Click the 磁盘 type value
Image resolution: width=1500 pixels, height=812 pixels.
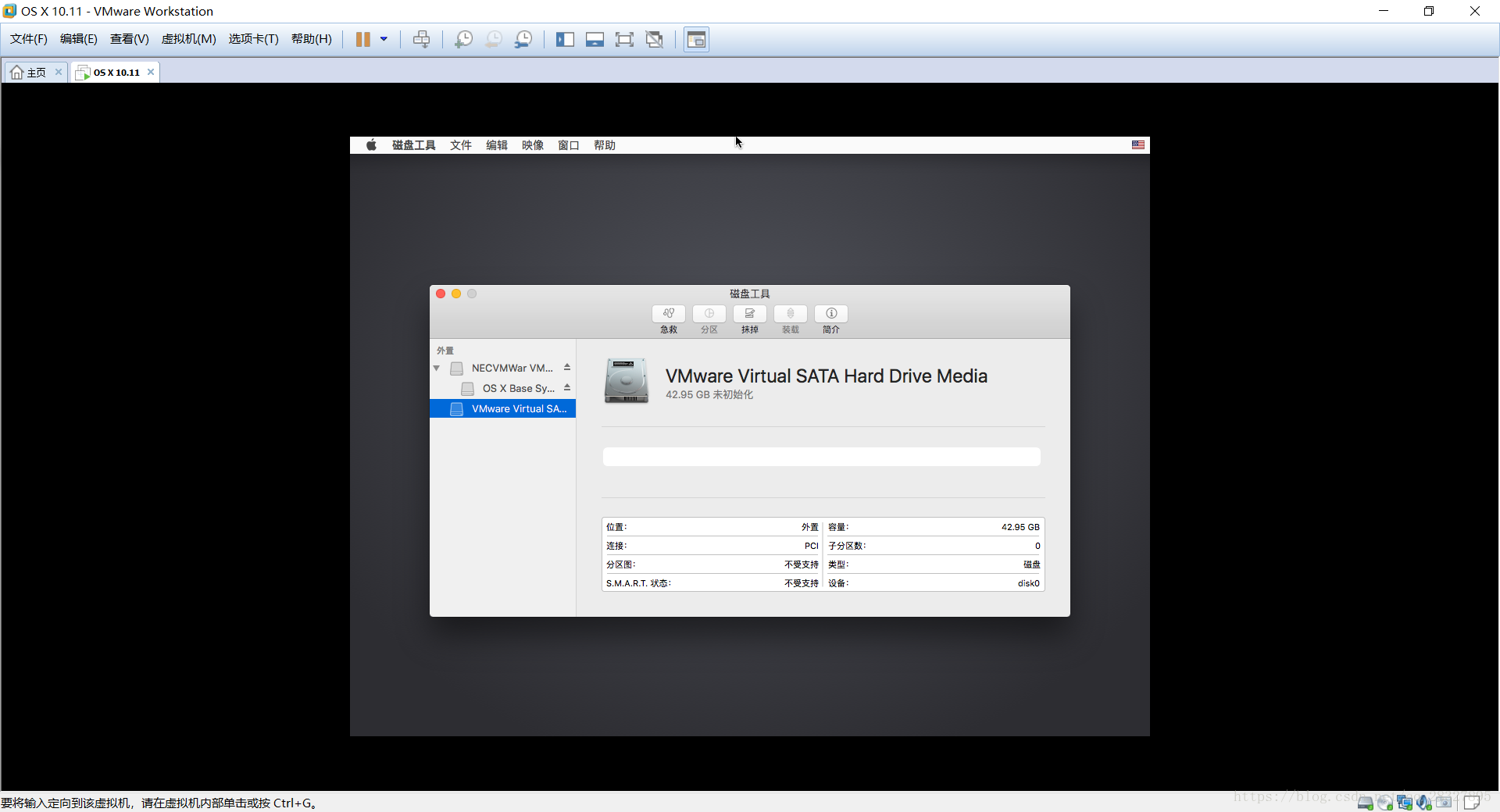(x=1031, y=564)
